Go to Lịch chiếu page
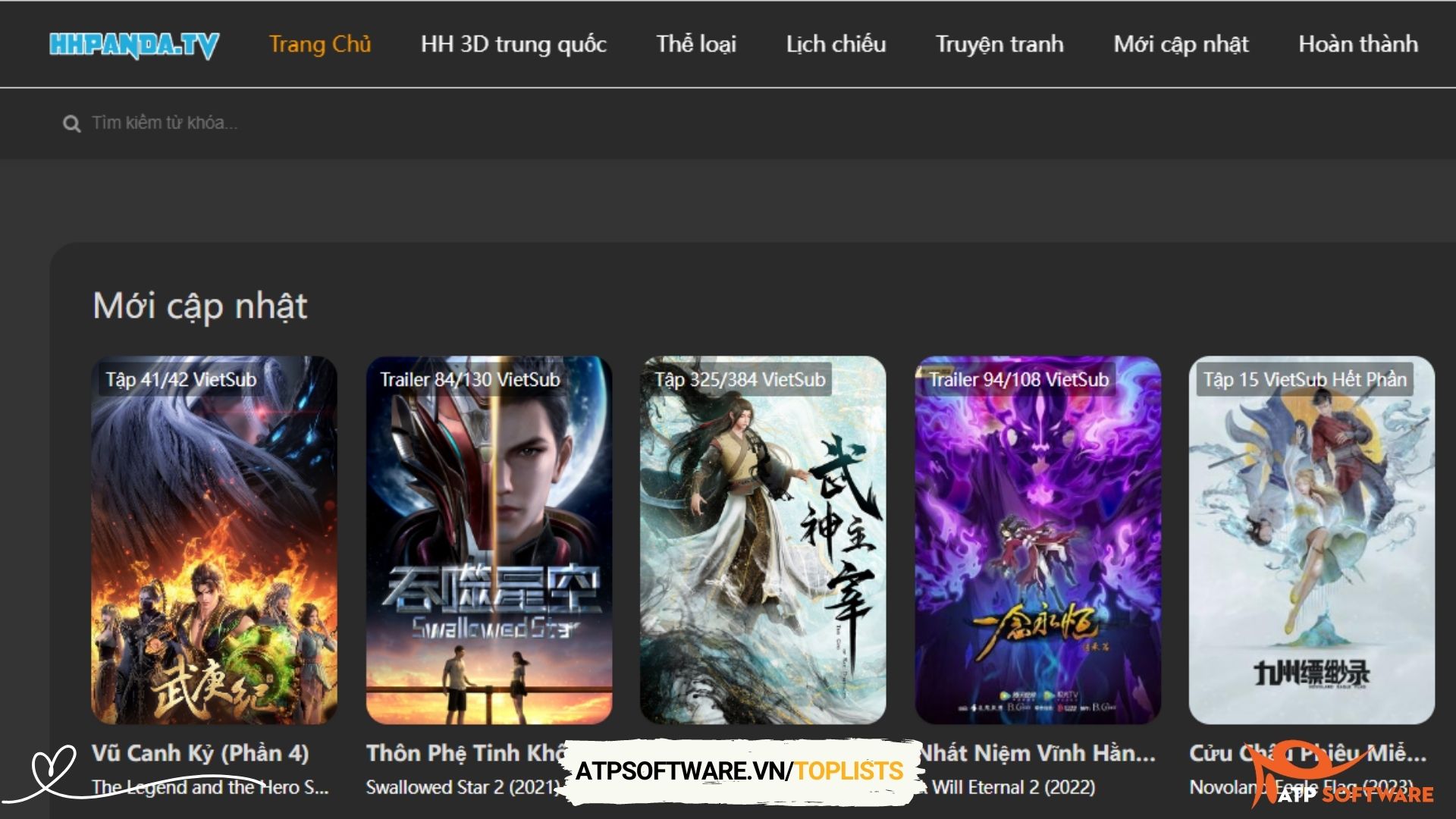 click(x=836, y=44)
